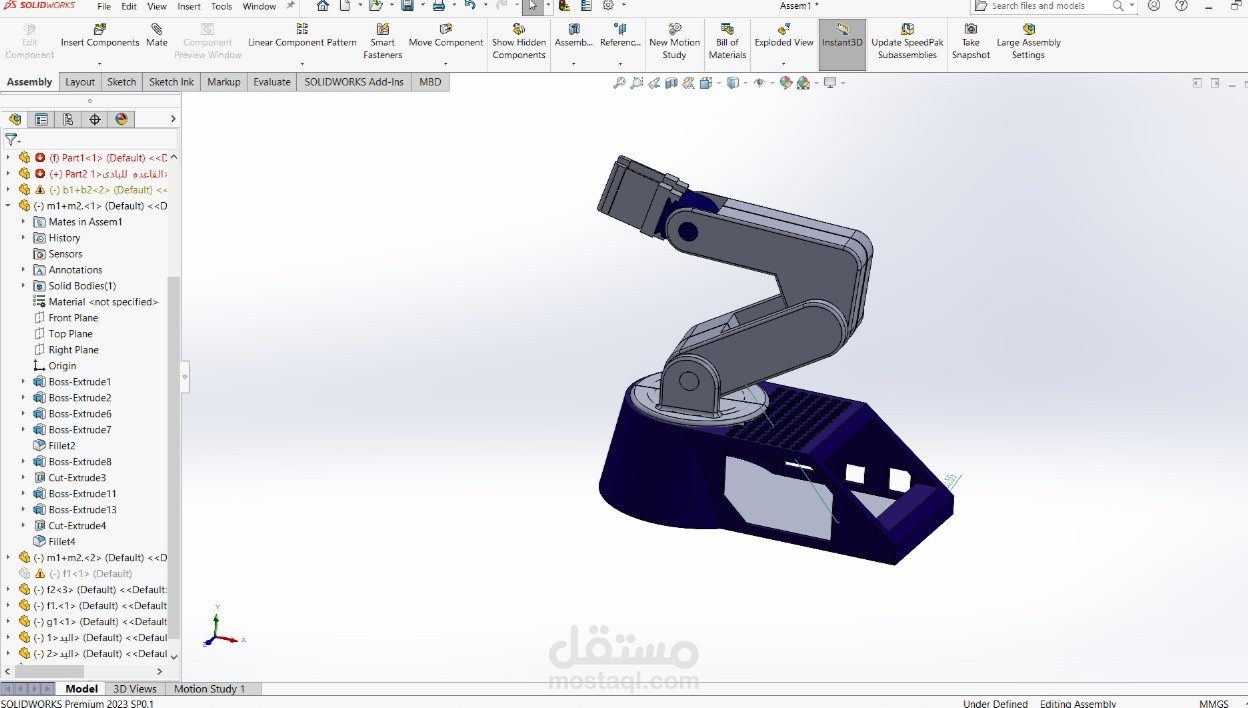The image size is (1248, 708).
Task: Click Zoom to Fit in view toolbar
Action: tap(620, 83)
